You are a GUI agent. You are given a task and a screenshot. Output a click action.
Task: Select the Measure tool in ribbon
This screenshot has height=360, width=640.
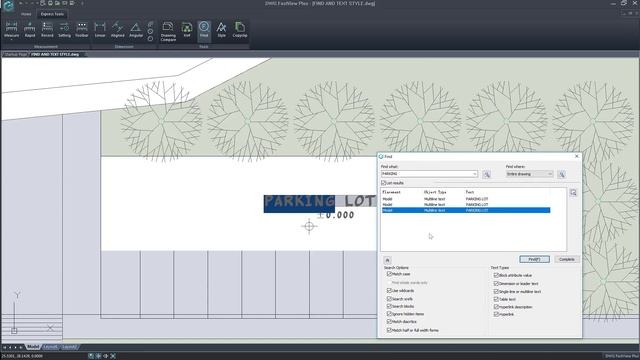pos(11,30)
